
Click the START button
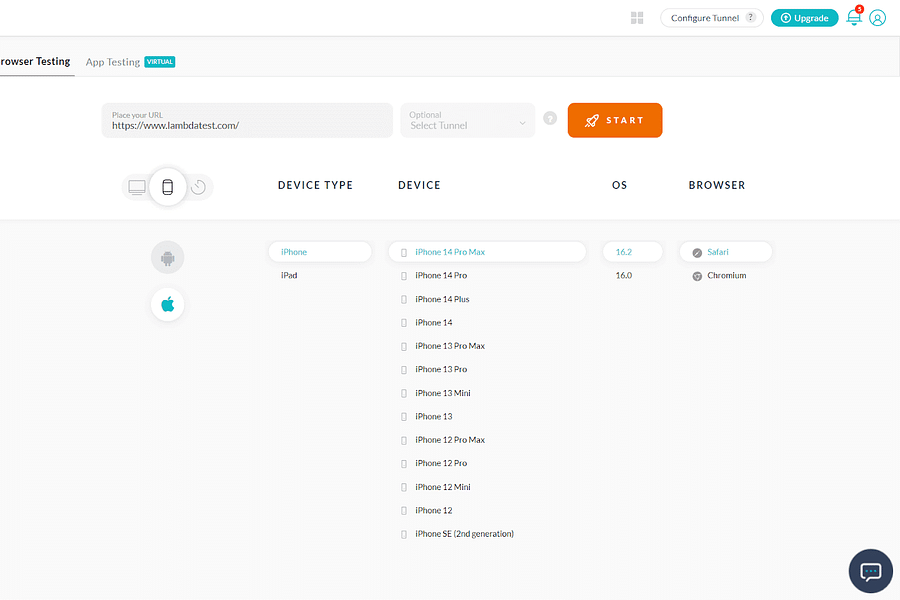tap(614, 119)
